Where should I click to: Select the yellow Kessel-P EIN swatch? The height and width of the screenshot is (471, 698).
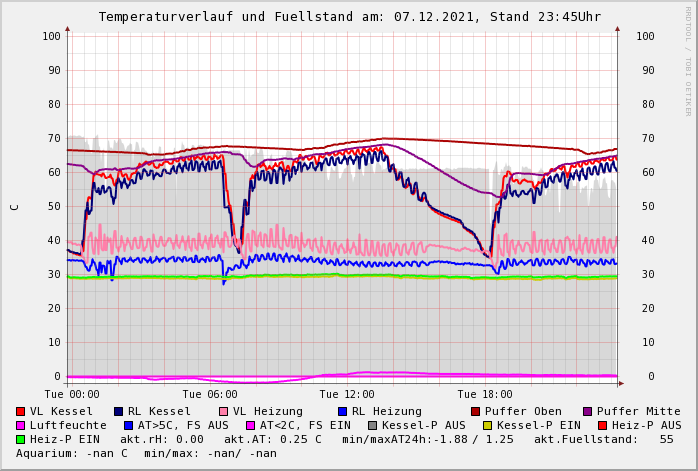(x=486, y=426)
